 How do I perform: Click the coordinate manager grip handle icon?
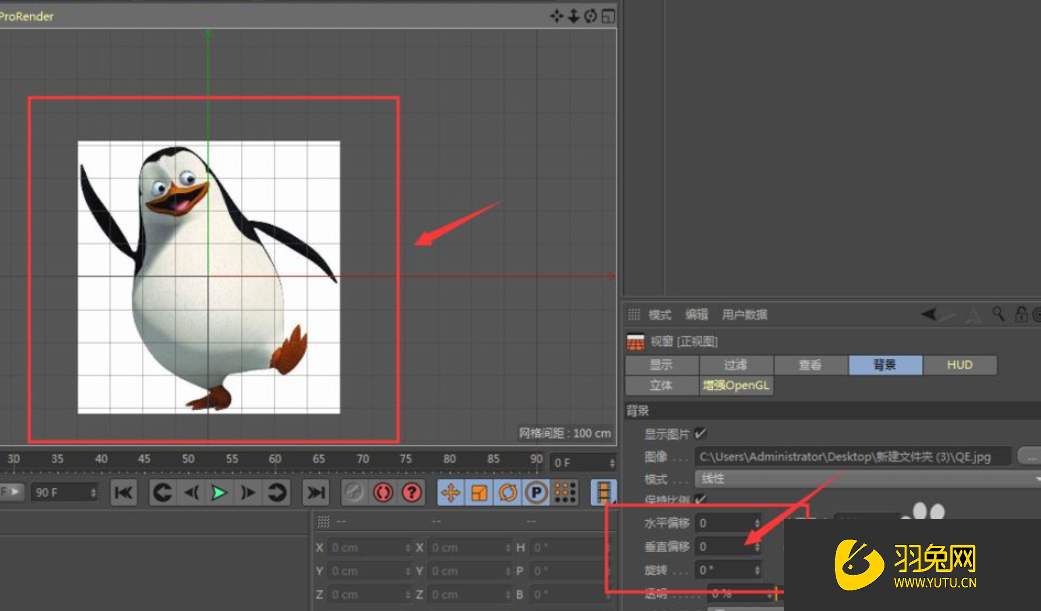click(x=323, y=521)
